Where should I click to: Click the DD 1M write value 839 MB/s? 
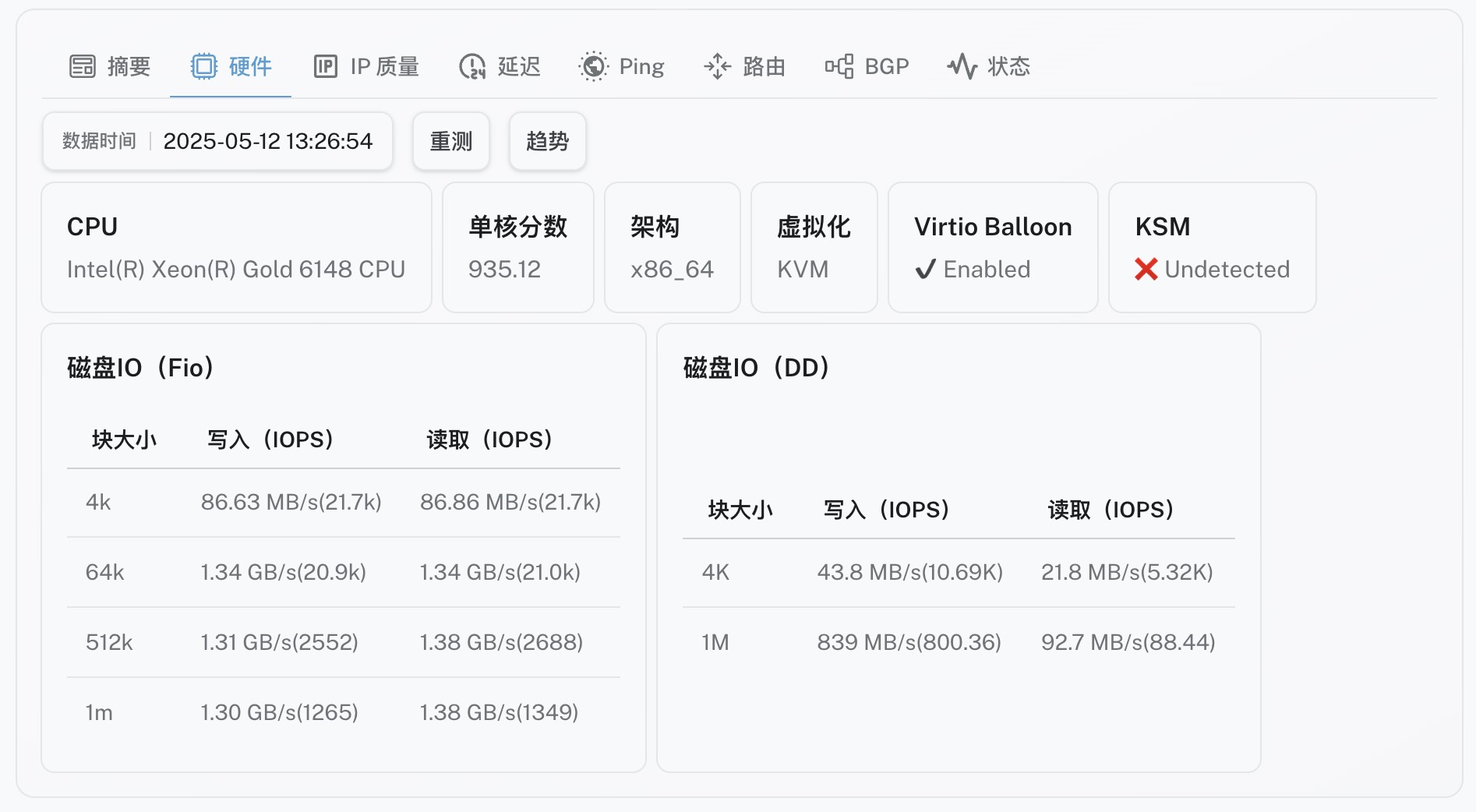[x=909, y=642]
